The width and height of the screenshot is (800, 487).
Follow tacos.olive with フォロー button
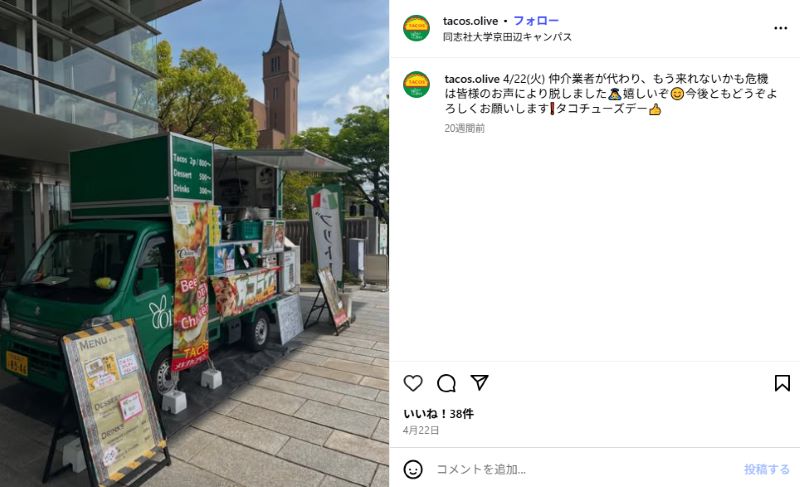(x=536, y=21)
